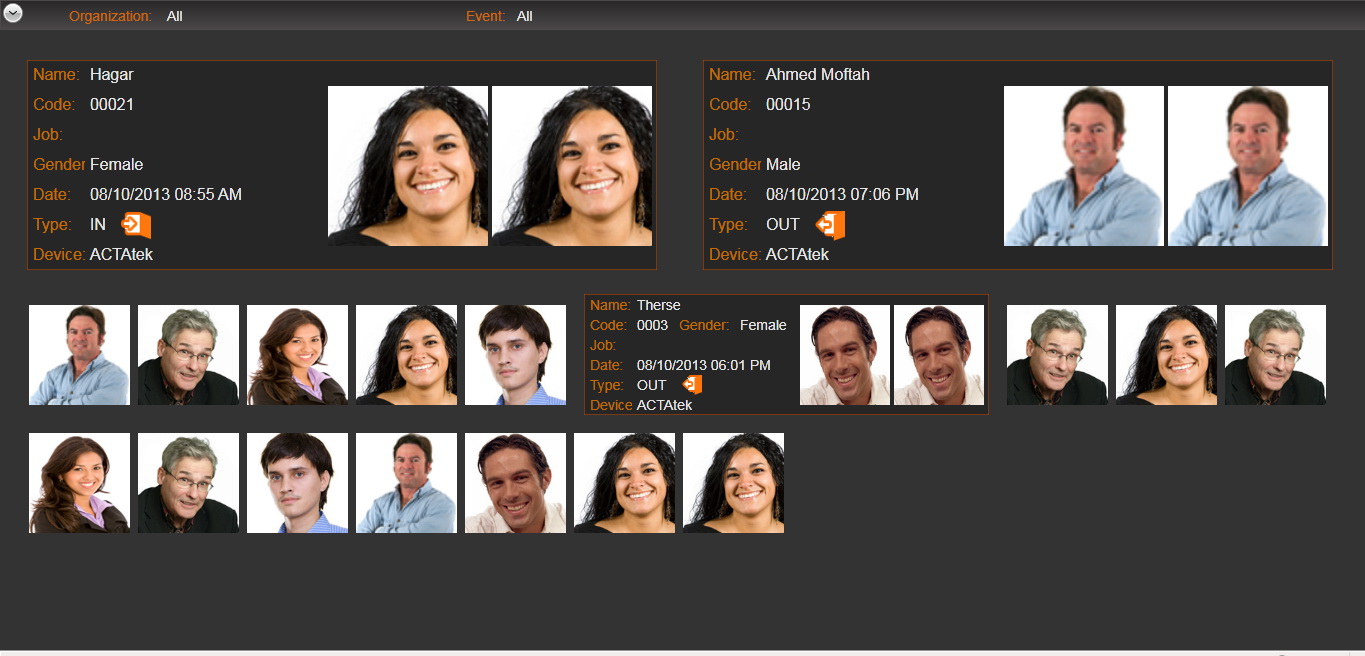This screenshot has height=656, width=1365.
Task: Choose the brown-haired woman thumbnail starting the bottom row
Action: [79, 483]
